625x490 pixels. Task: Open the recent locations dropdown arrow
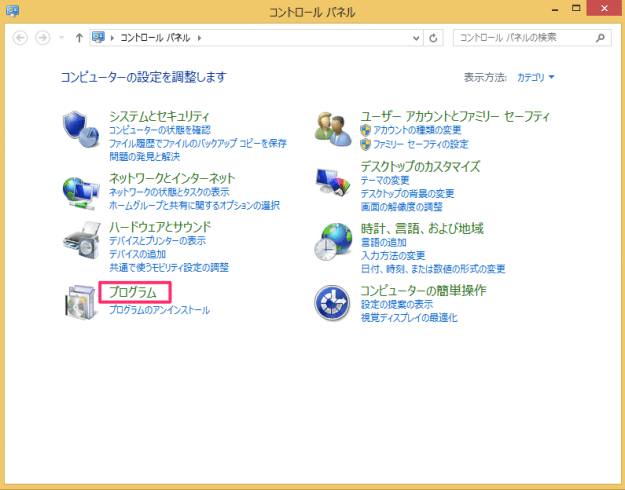click(x=61, y=38)
